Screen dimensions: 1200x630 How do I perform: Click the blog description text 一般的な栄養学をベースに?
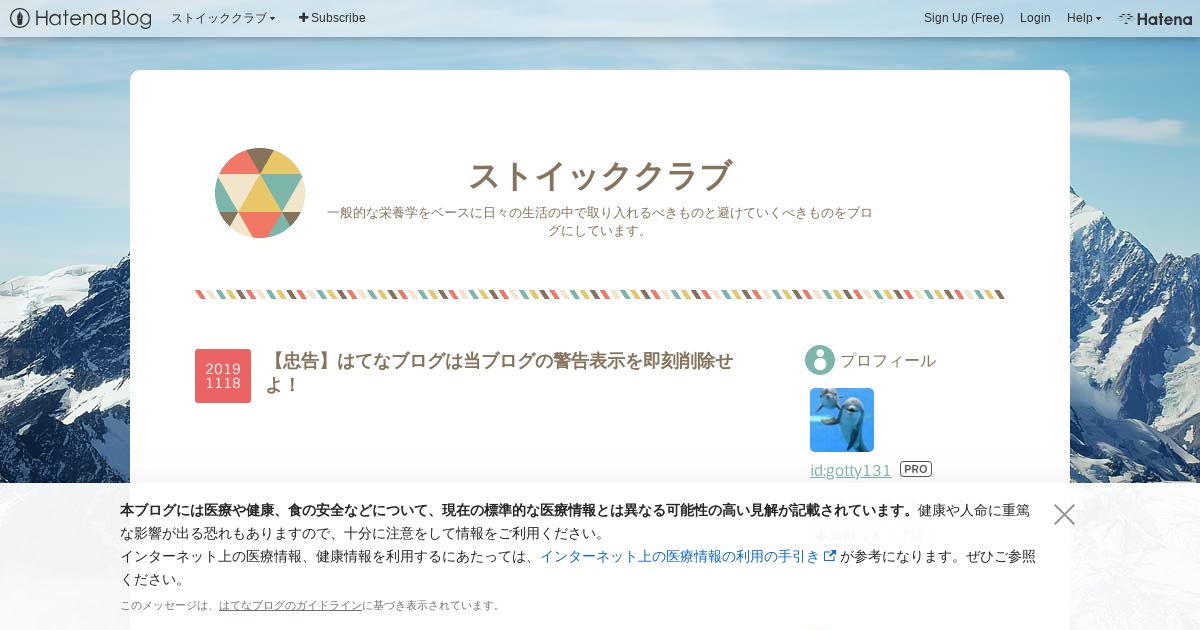point(600,222)
